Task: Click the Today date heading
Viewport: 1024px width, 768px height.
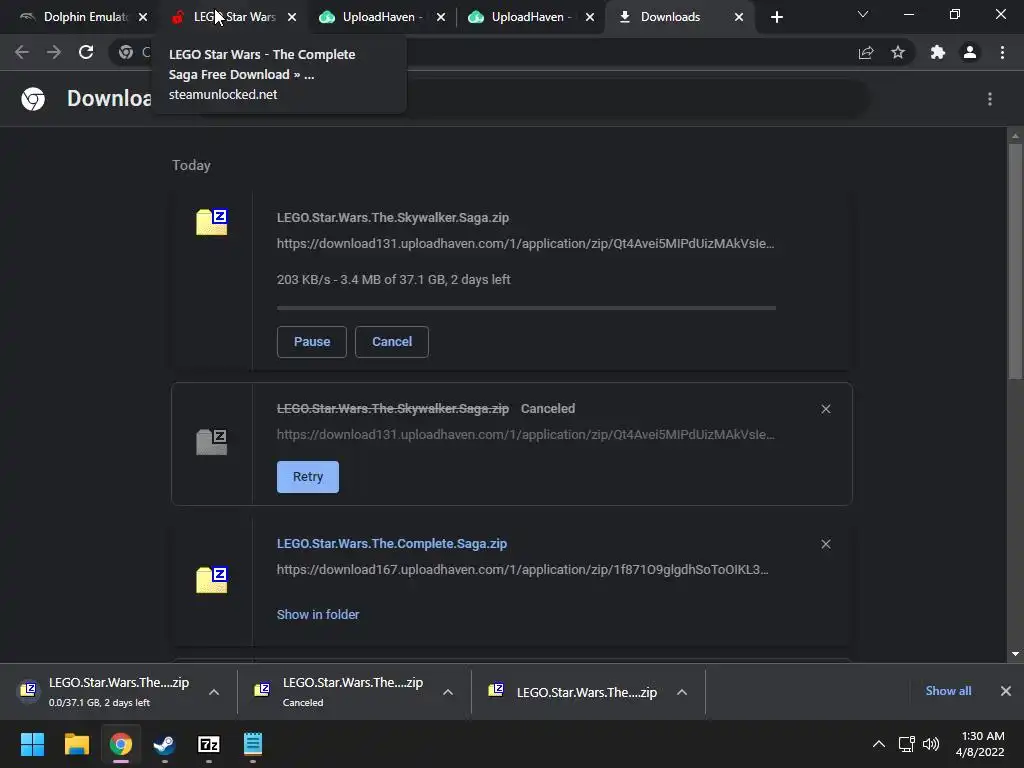Action: [191, 165]
